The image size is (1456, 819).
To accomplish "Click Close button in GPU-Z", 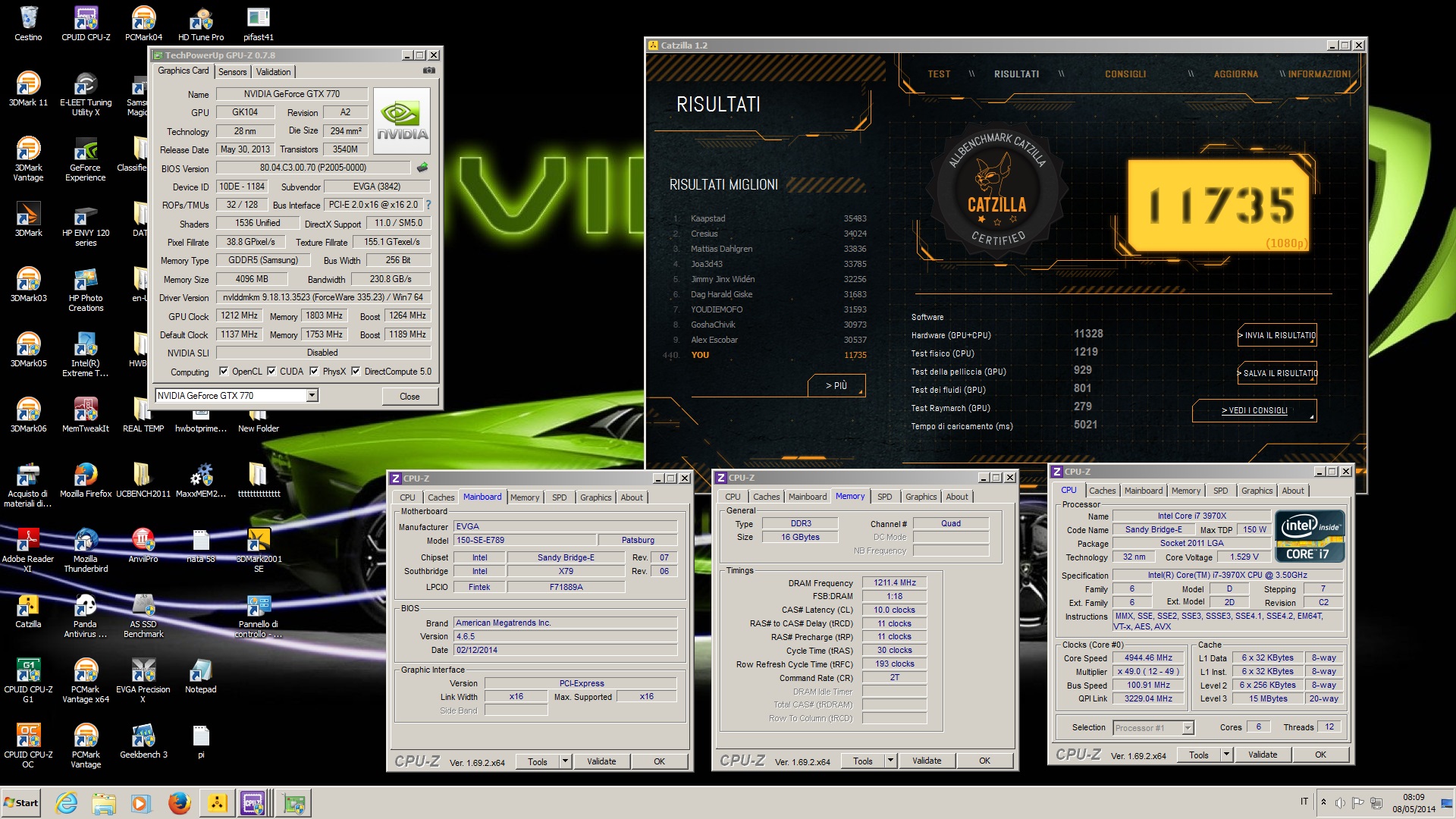I will (x=409, y=397).
